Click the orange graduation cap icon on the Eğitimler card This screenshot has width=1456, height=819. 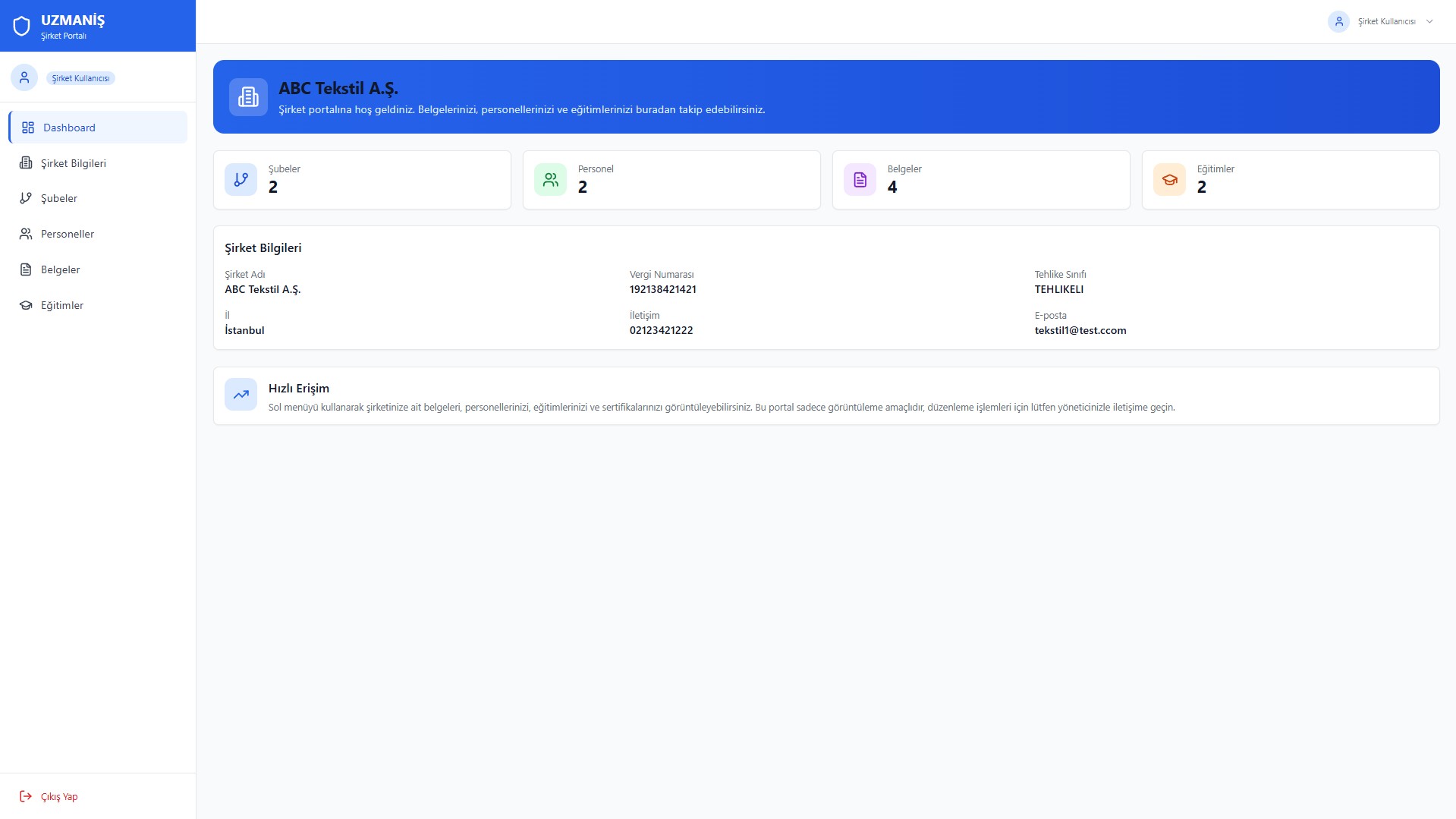(1169, 180)
